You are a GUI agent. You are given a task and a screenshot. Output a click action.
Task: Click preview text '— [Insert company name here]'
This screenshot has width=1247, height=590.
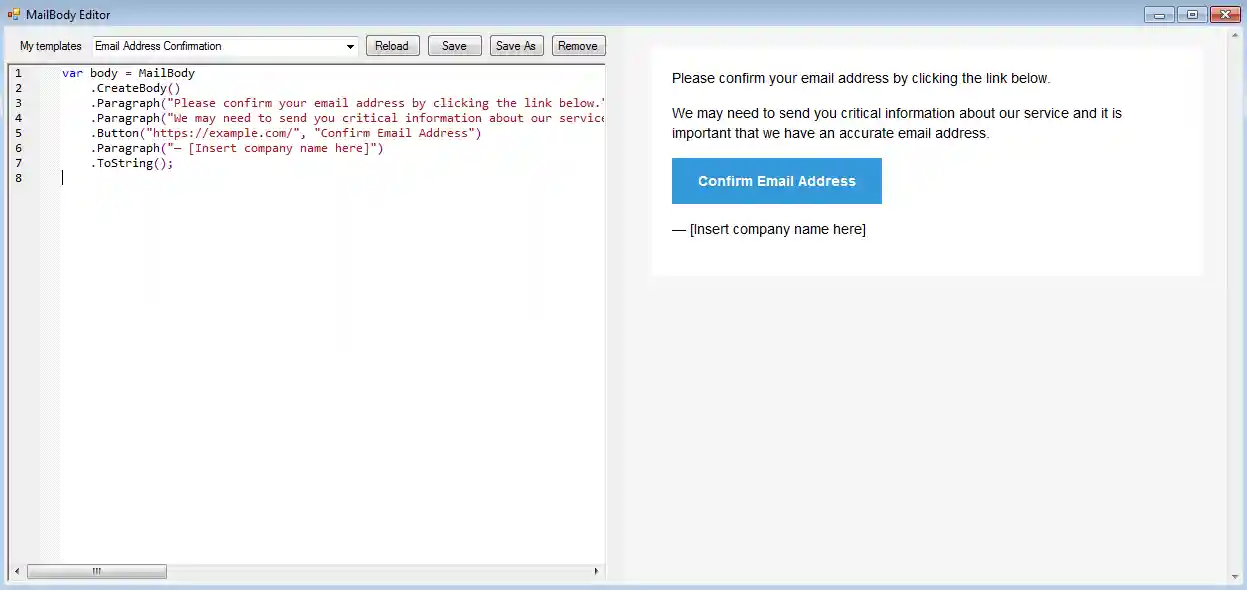pyautogui.click(x=769, y=229)
